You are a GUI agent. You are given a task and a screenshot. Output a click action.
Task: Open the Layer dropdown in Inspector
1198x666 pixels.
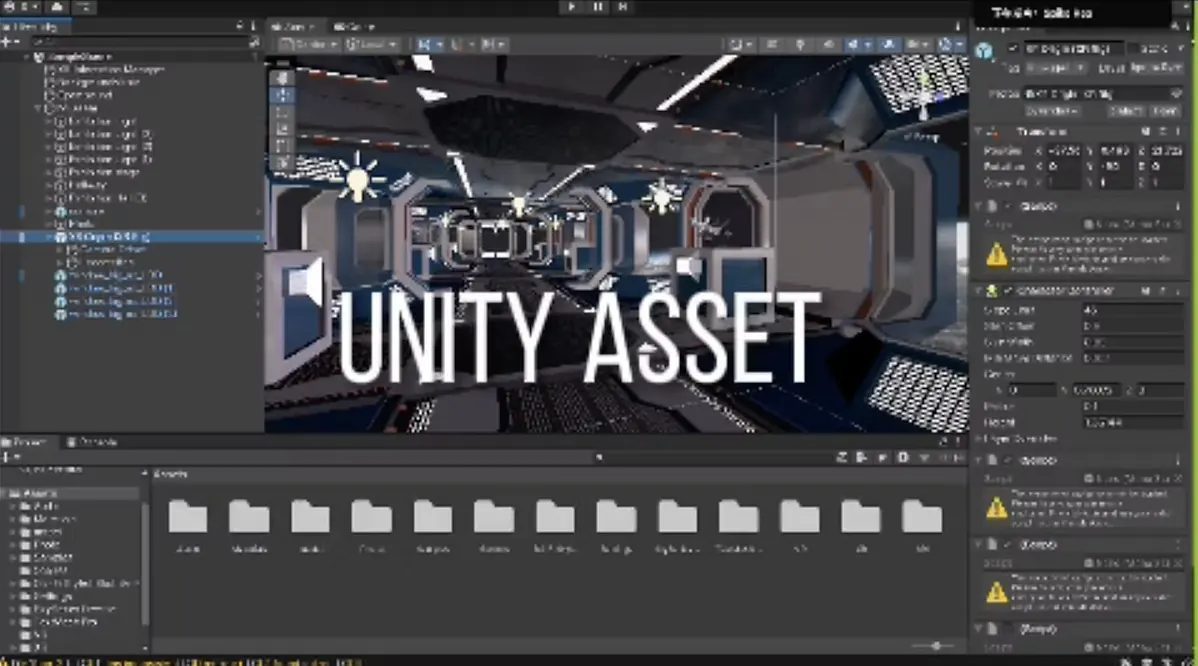pyautogui.click(x=1155, y=68)
